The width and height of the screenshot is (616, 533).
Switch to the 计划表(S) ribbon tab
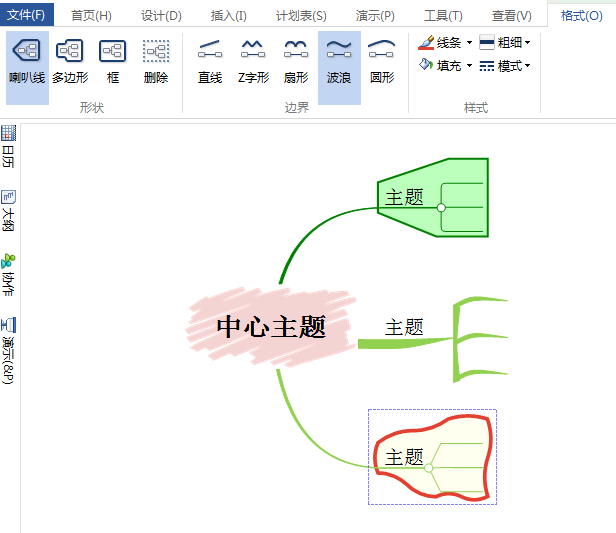pyautogui.click(x=301, y=16)
